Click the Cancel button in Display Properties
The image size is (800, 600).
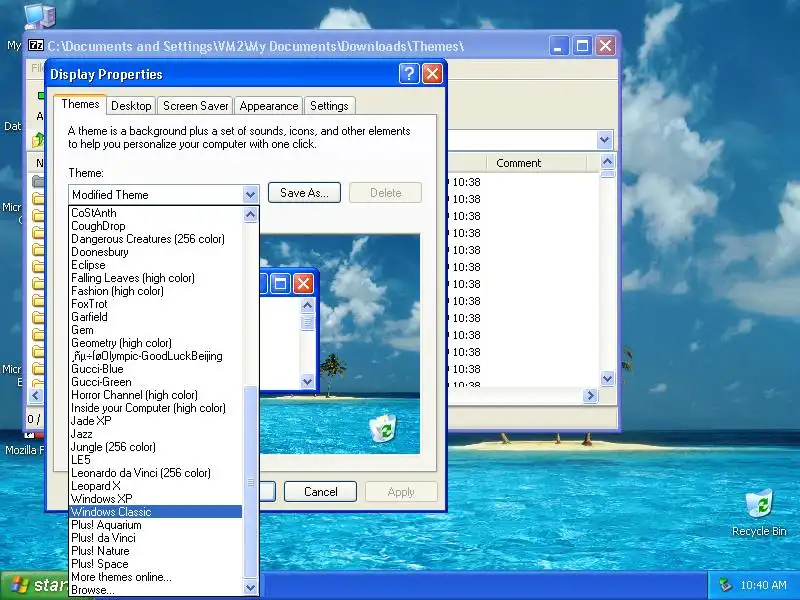coord(320,492)
